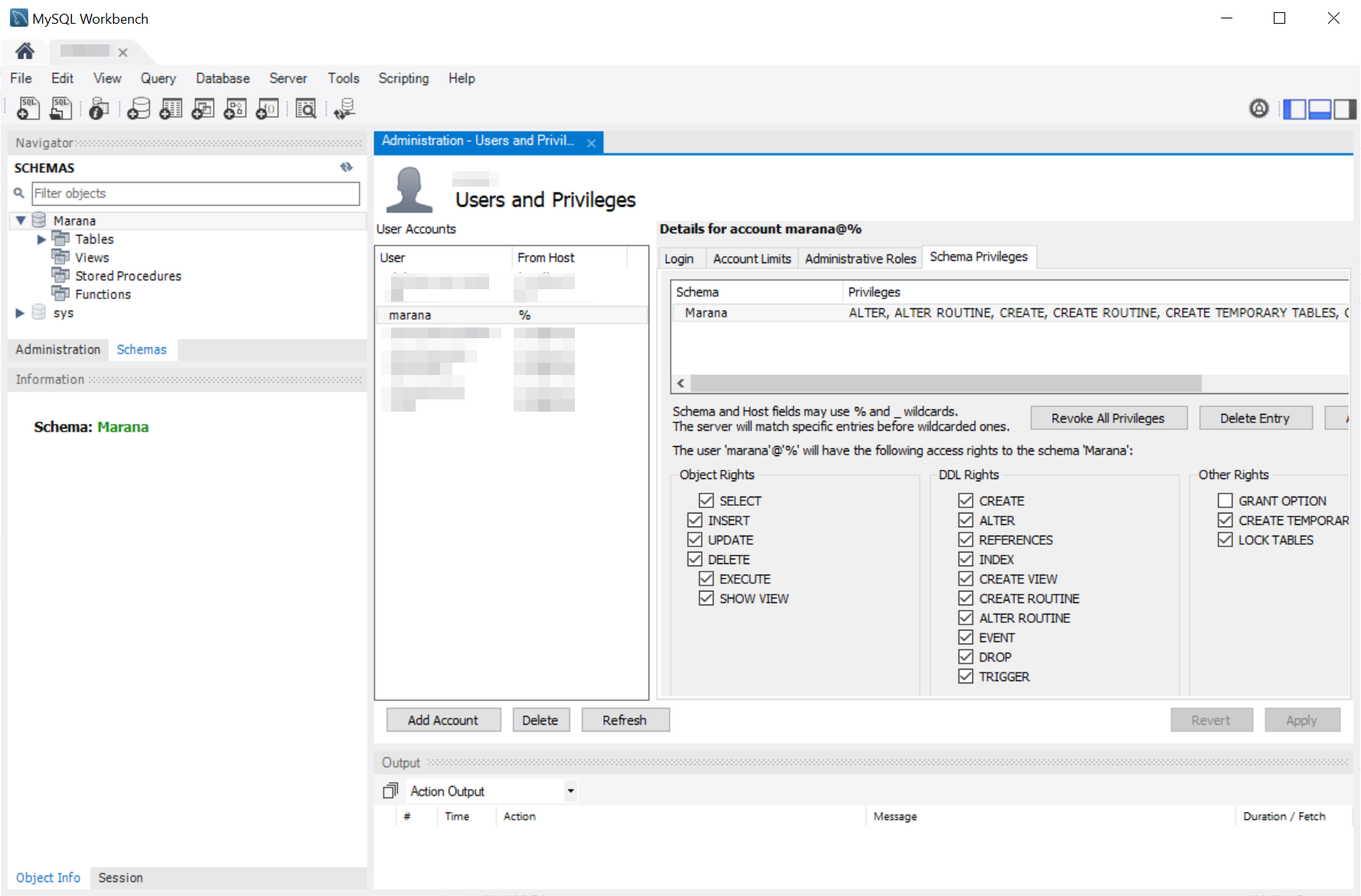The height and width of the screenshot is (896, 1361).
Task: Switch to the Account Limits tab
Action: click(x=752, y=259)
